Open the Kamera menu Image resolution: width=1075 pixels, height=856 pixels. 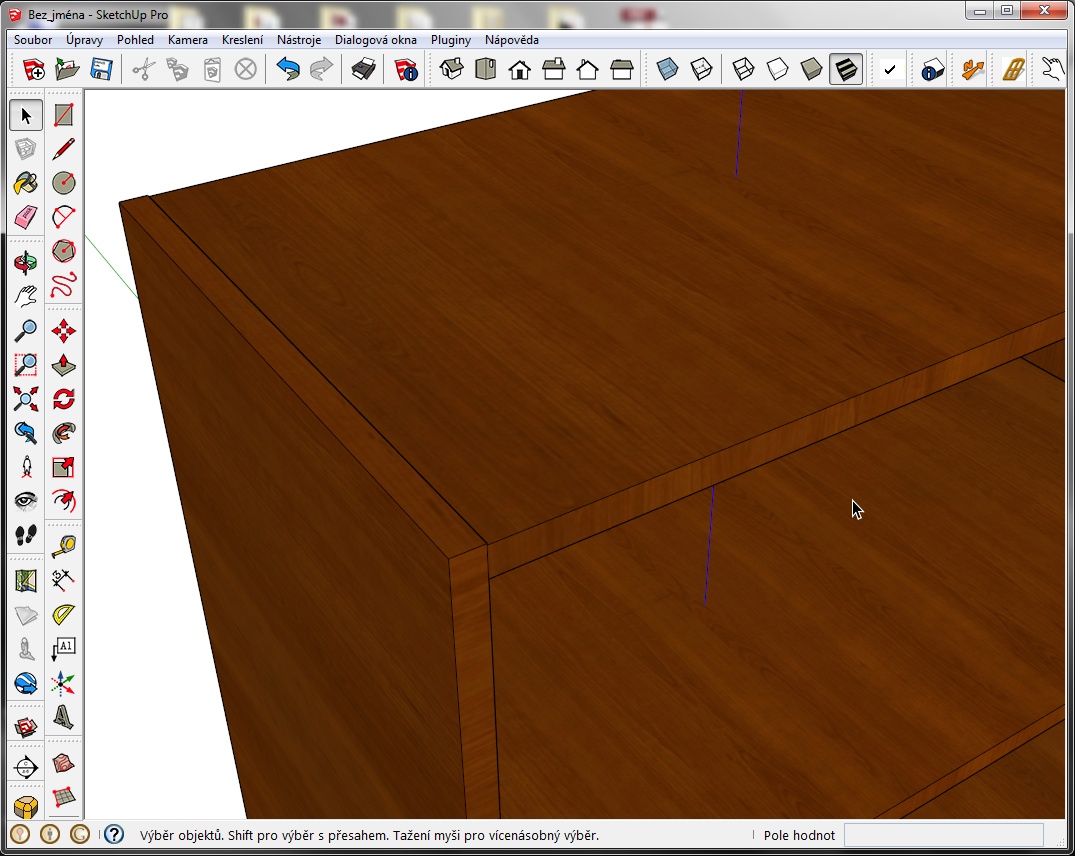tap(188, 40)
